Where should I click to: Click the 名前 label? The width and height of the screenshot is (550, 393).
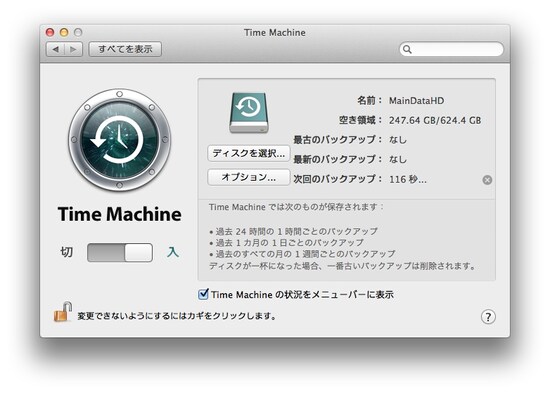point(370,101)
